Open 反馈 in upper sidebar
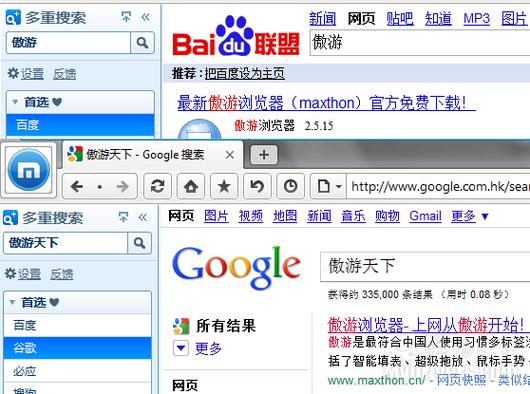 click(64, 74)
